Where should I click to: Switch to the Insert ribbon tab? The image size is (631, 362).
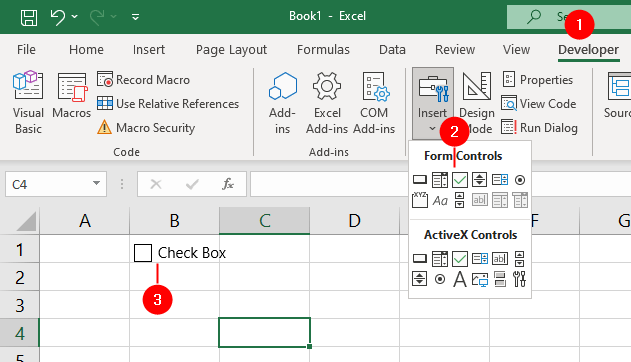pos(149,49)
